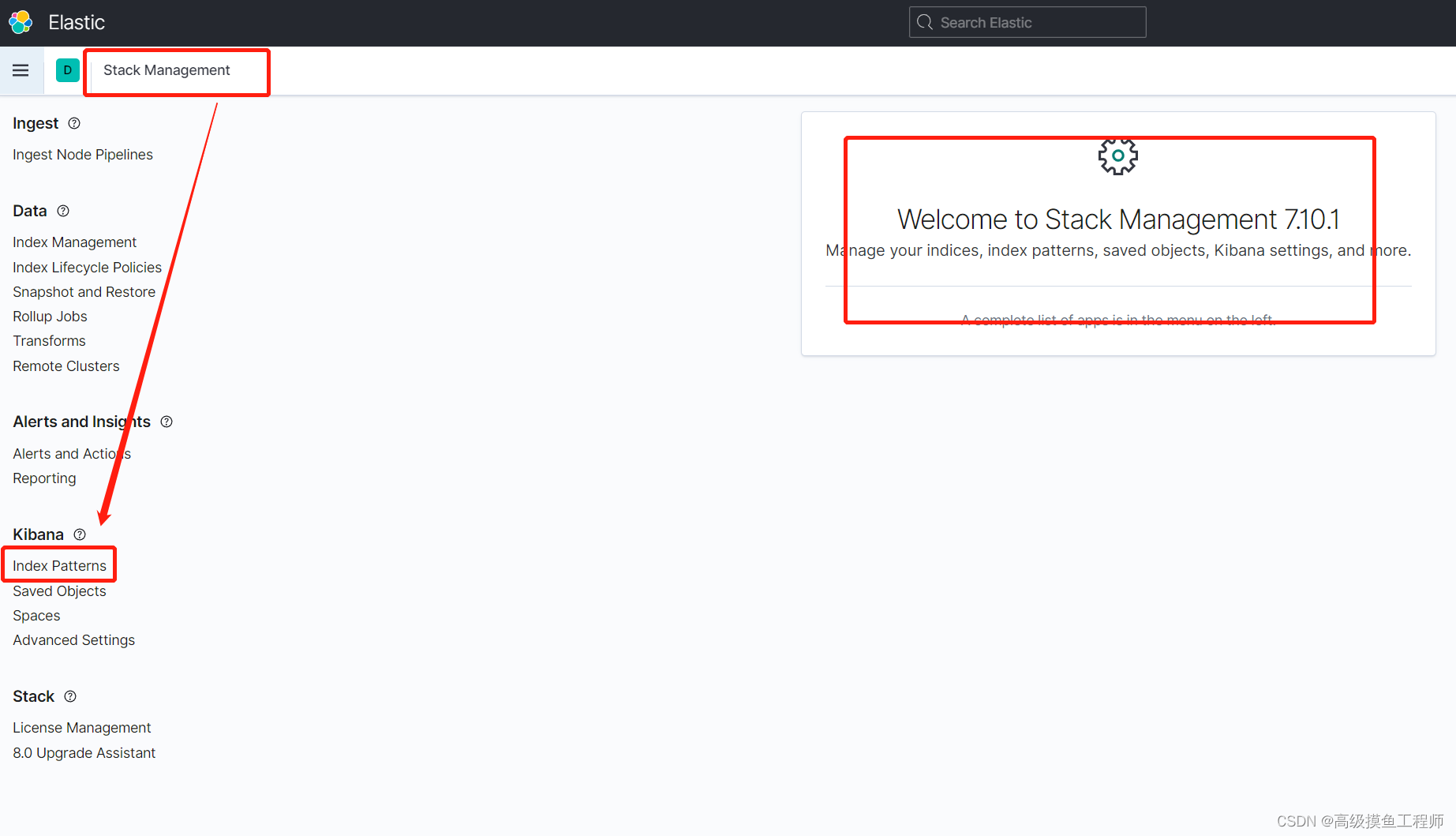Go to Reporting
Screen dimensions: 1456x836
[44, 478]
